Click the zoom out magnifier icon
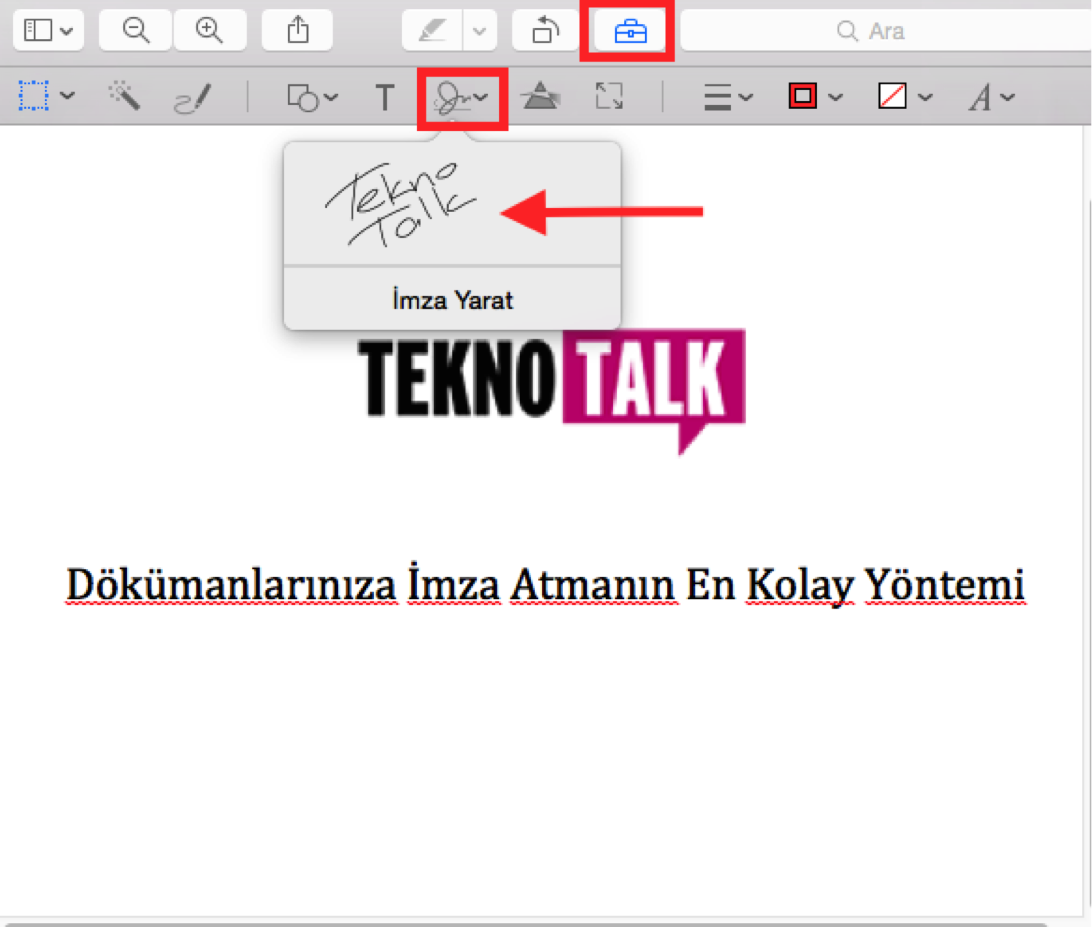1092x928 pixels. [135, 31]
